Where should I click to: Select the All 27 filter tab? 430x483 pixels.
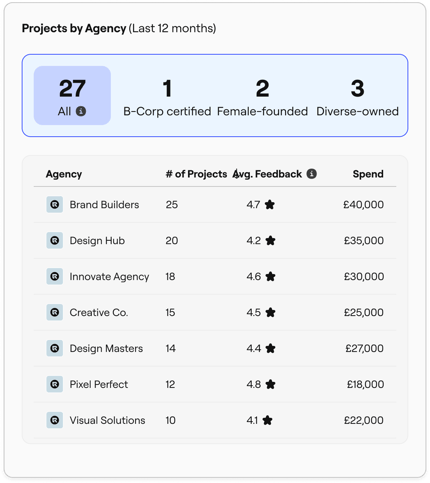[x=72, y=95]
